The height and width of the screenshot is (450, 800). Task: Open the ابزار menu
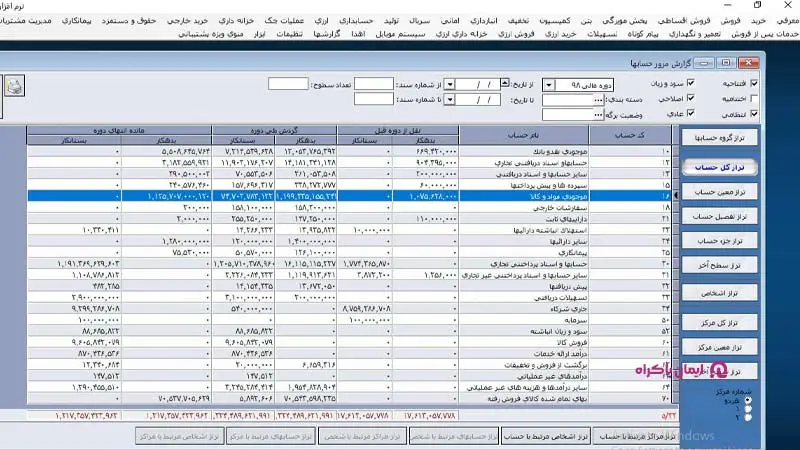point(259,34)
